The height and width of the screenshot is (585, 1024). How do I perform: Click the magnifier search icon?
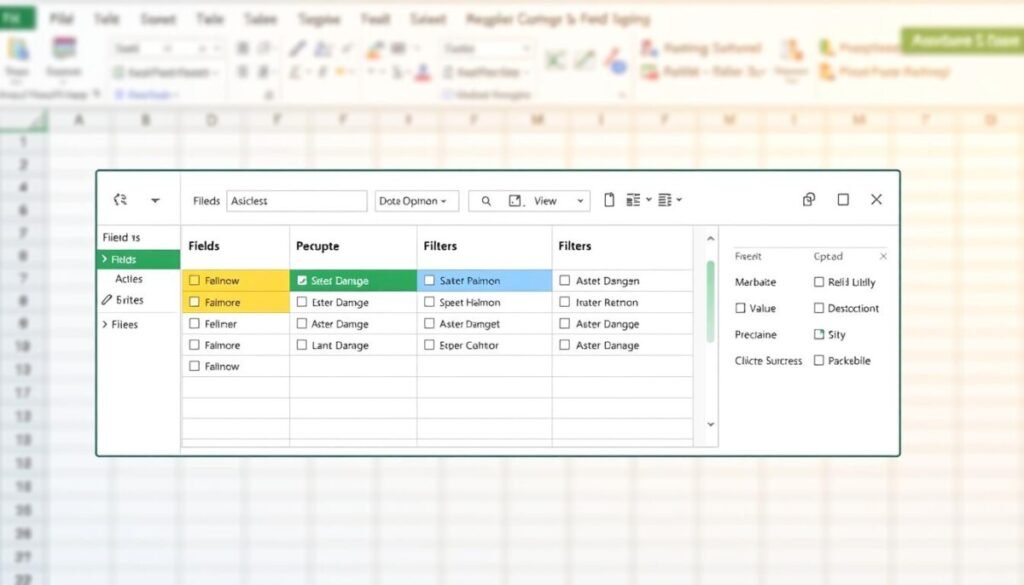pyautogui.click(x=486, y=201)
